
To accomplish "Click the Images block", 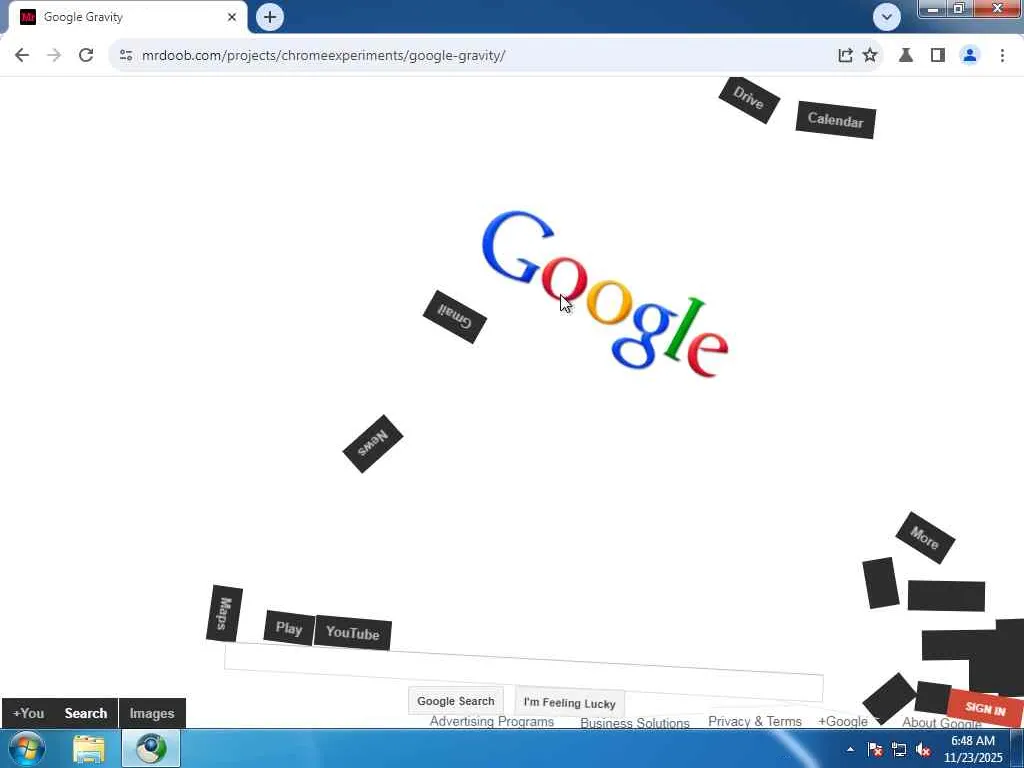I will (x=152, y=713).
